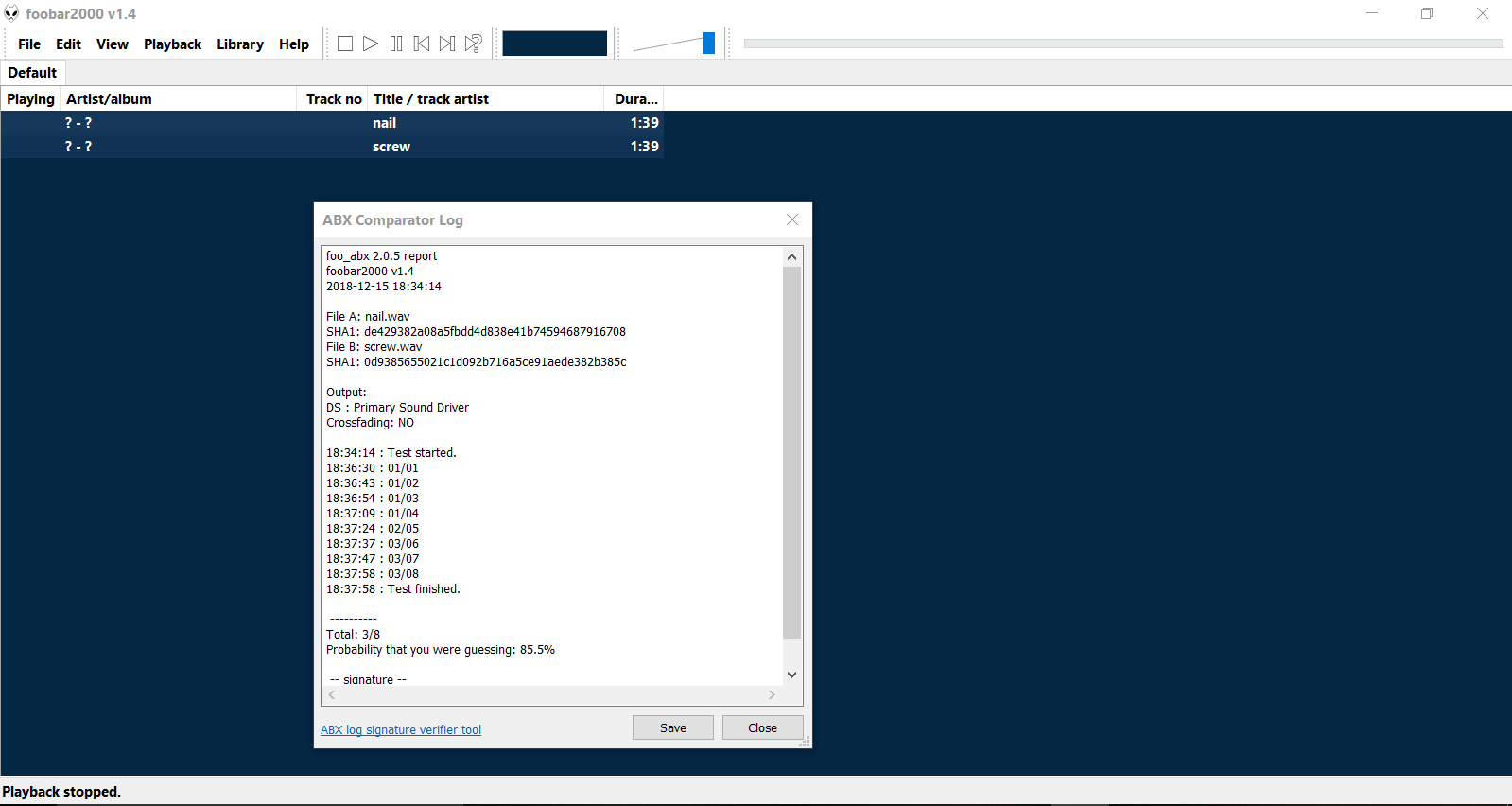
Task: Click the 'Crossfading: NO' log line
Action: click(x=370, y=423)
